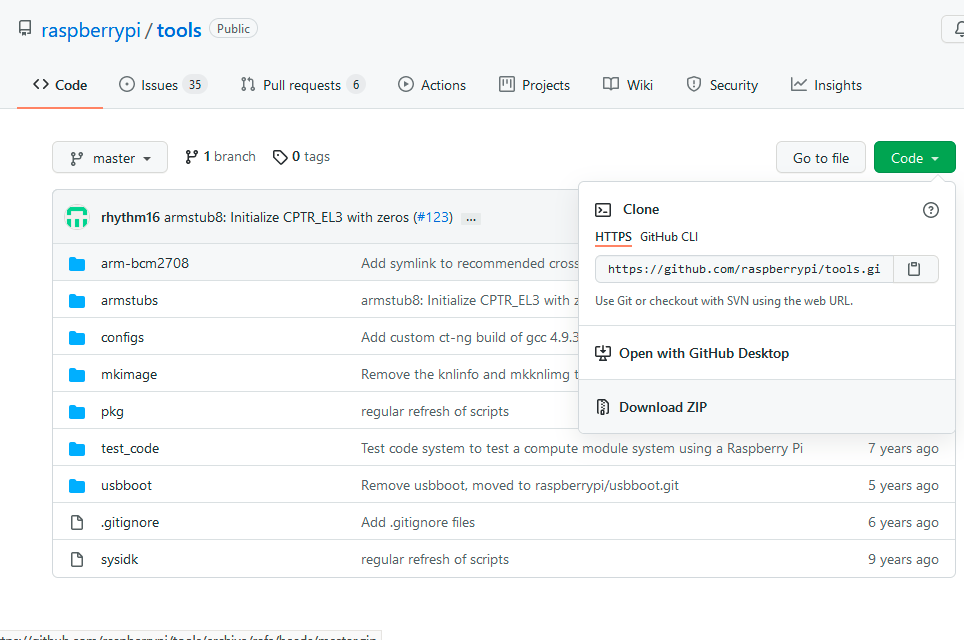Click the test_code folder icon
Screen dimensions: 964x640
click(77, 449)
